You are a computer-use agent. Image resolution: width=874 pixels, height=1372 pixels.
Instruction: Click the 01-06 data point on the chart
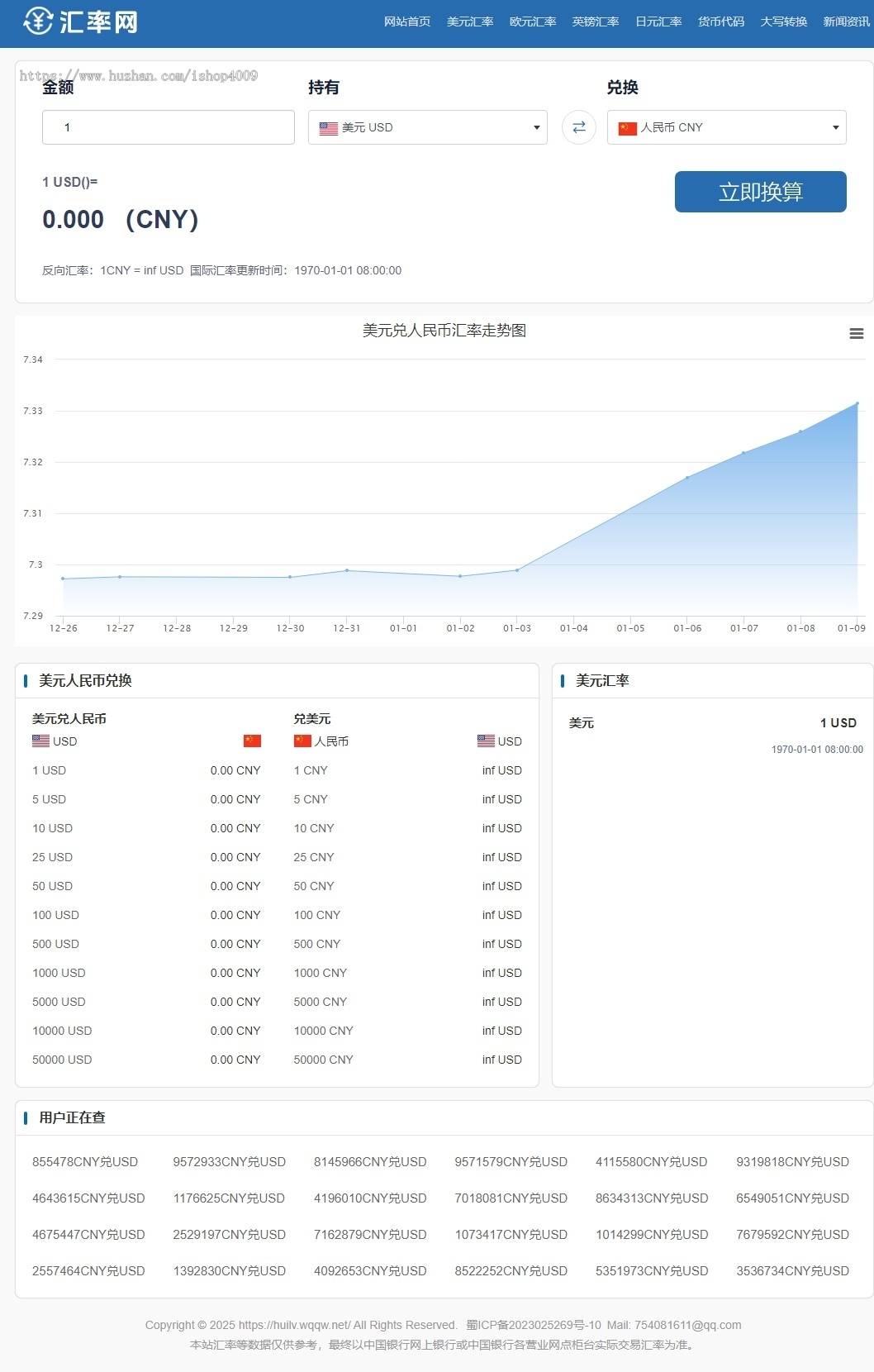pyautogui.click(x=687, y=478)
